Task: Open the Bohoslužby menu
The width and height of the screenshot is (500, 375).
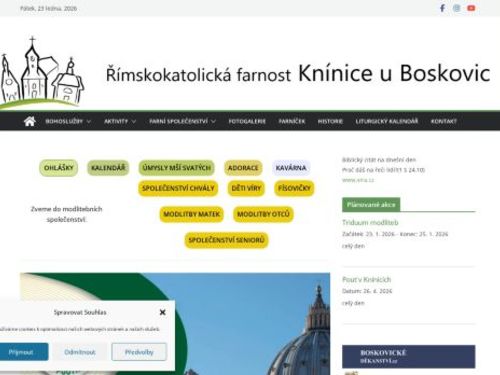Action: [64, 121]
